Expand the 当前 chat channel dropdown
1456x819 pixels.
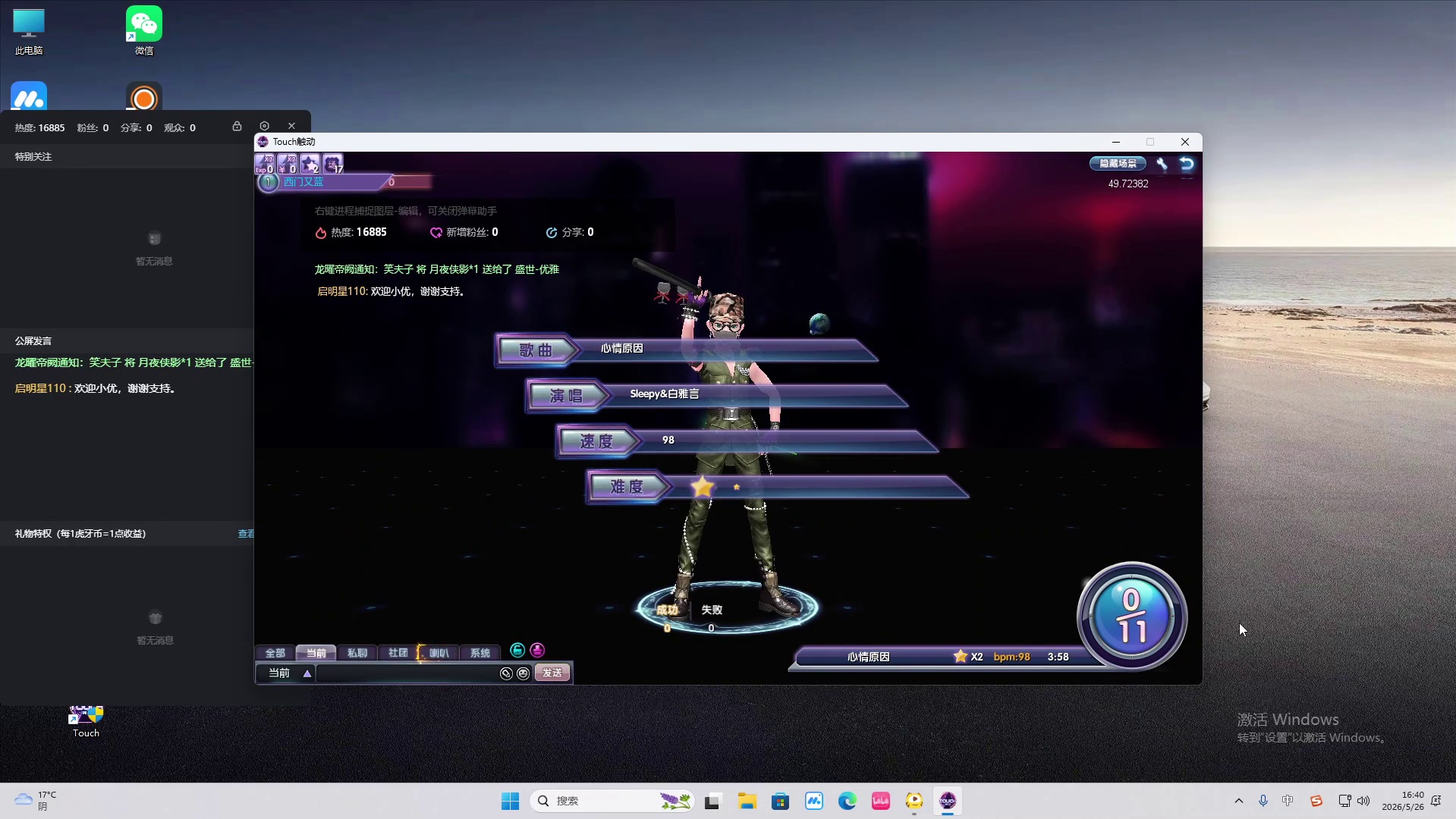pyautogui.click(x=307, y=673)
